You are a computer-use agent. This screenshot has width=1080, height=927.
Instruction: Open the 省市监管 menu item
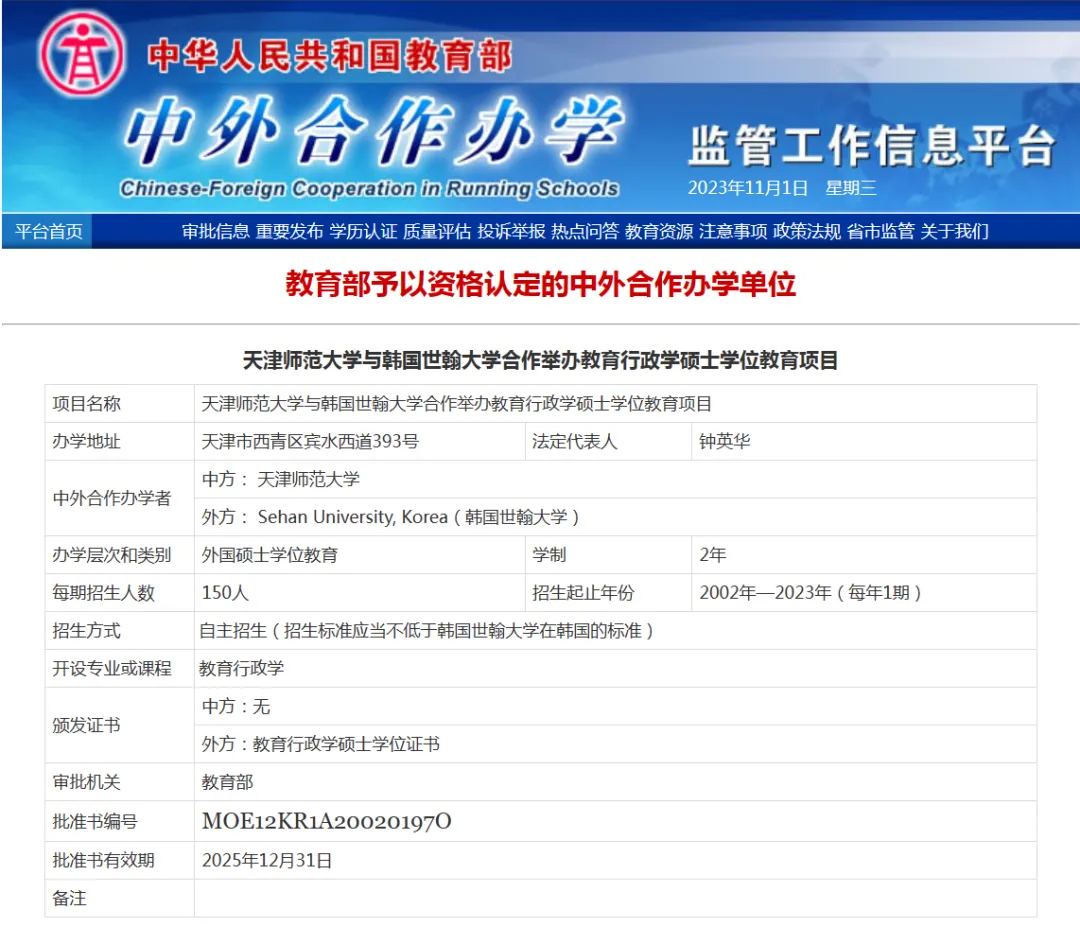pyautogui.click(x=881, y=231)
